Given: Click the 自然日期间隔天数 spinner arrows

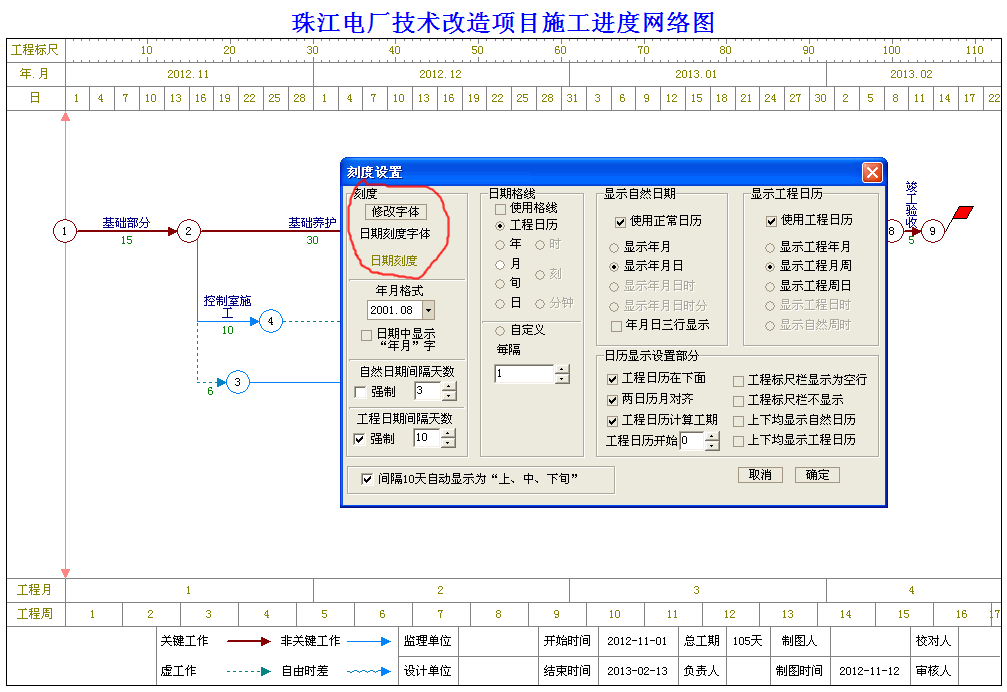Looking at the screenshot, I should (449, 390).
